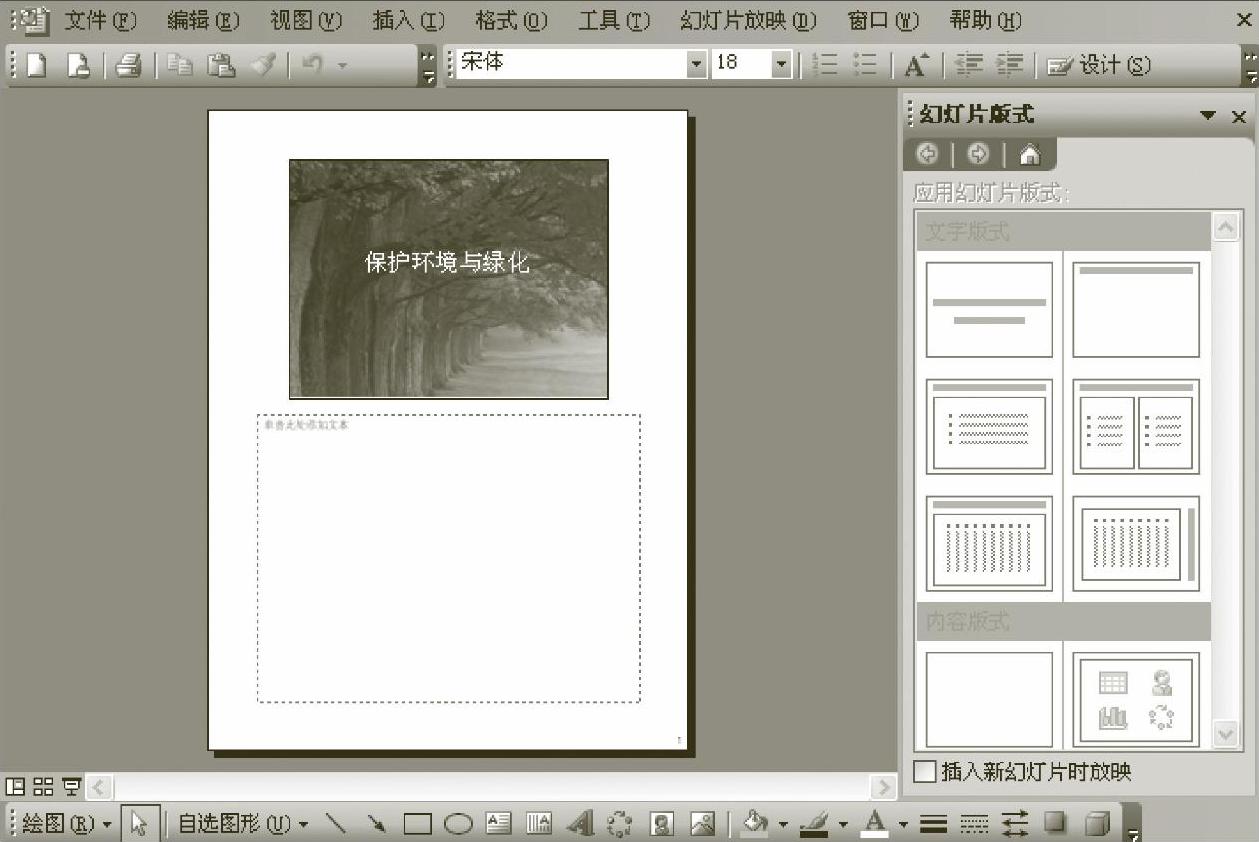This screenshot has height=842, width=1259.
Task: Expand the Font Color dropdown arrow
Action: (x=903, y=825)
